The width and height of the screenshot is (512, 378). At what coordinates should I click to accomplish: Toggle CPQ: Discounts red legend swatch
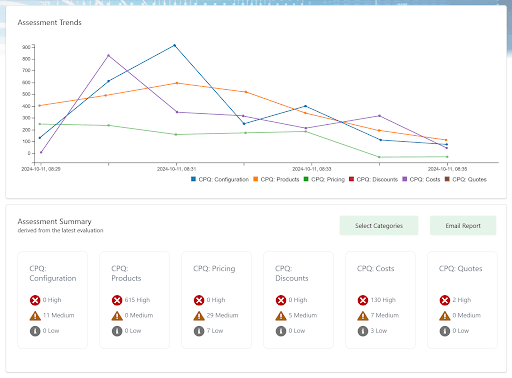(x=351, y=179)
